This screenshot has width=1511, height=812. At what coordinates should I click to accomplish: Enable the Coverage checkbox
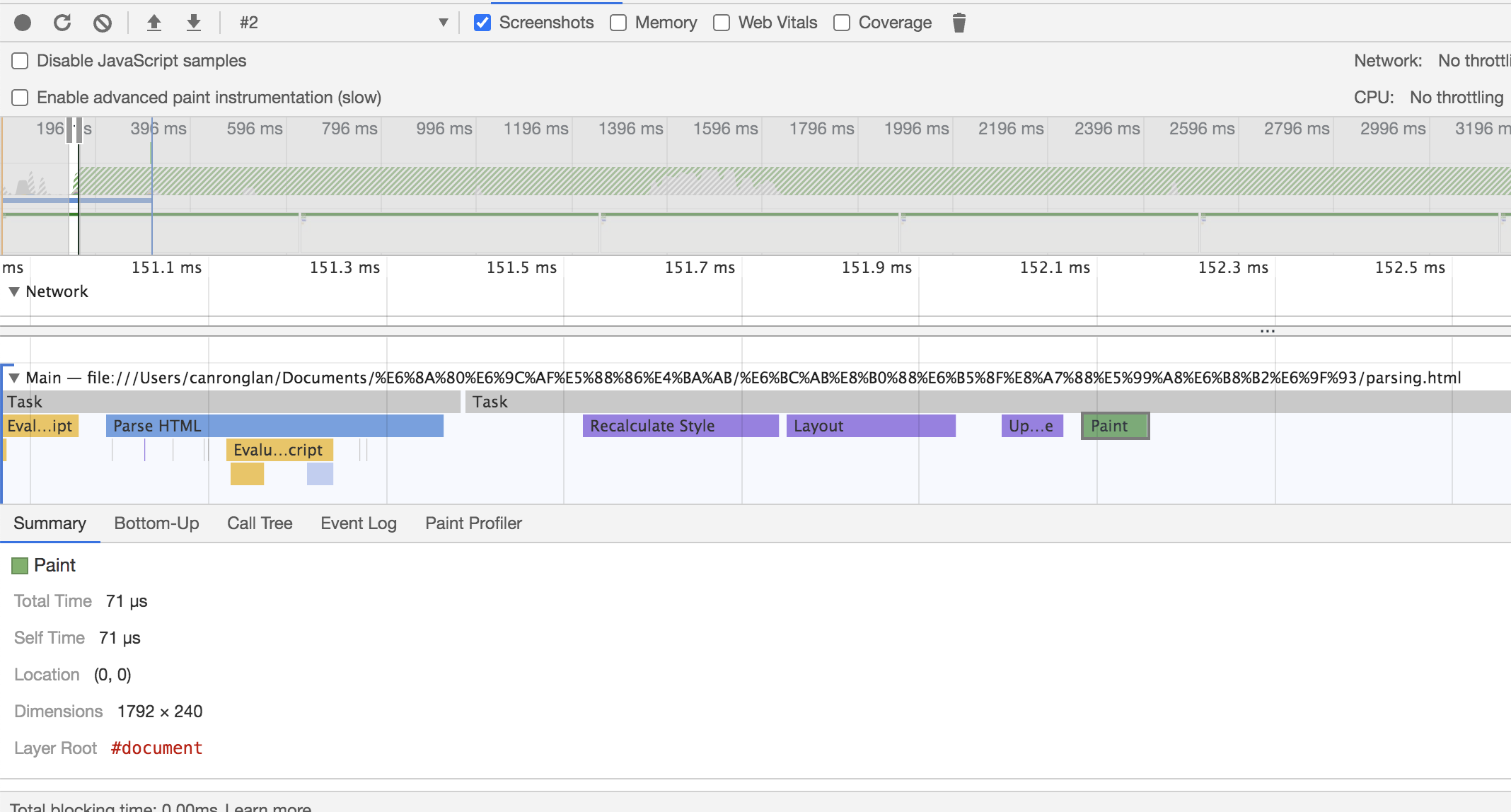(x=842, y=23)
